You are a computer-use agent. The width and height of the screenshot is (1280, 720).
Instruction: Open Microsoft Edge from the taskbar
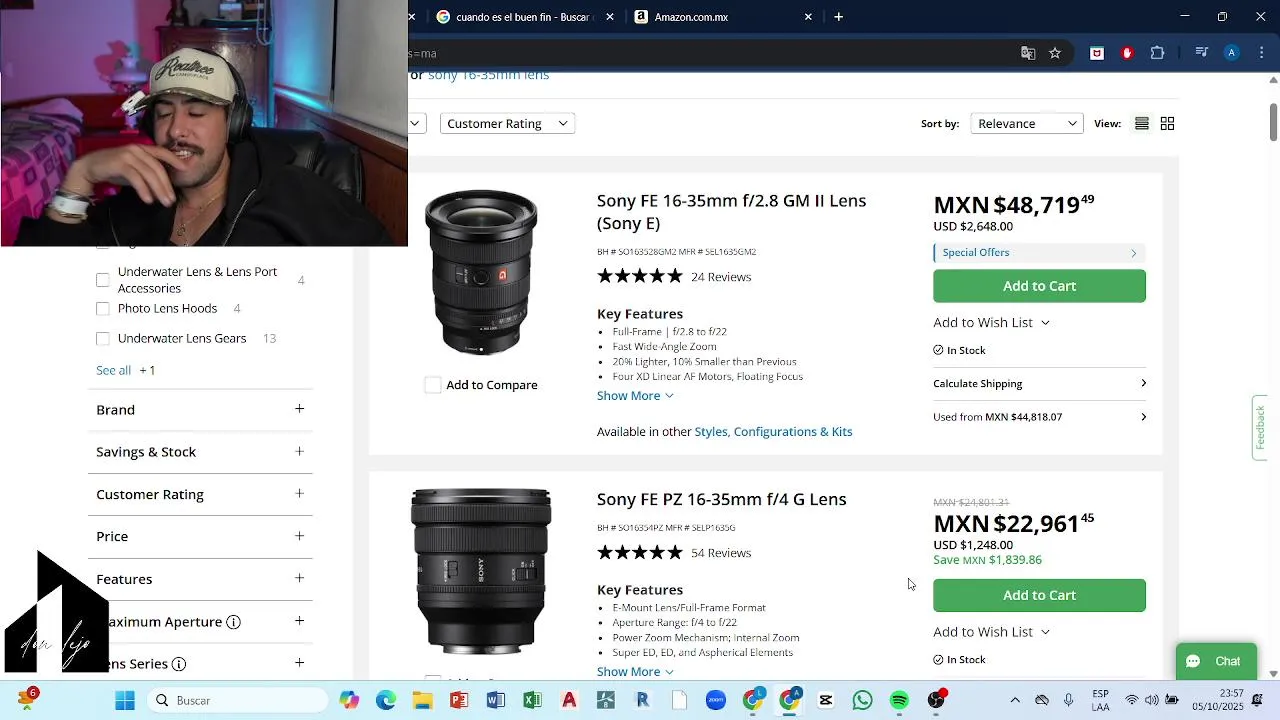386,700
